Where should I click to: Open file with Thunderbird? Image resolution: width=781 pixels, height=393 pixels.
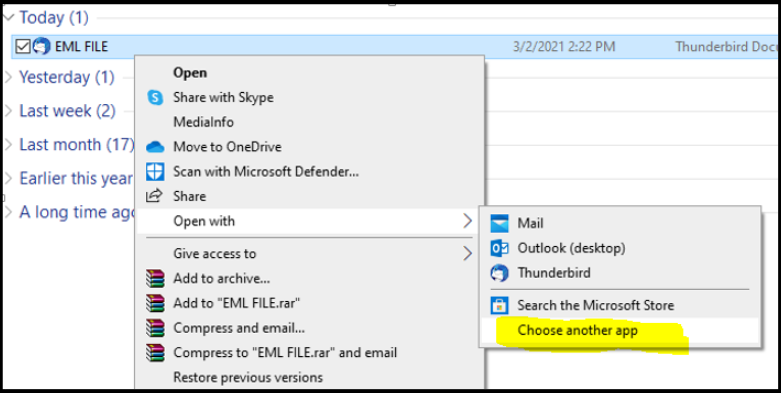click(554, 273)
